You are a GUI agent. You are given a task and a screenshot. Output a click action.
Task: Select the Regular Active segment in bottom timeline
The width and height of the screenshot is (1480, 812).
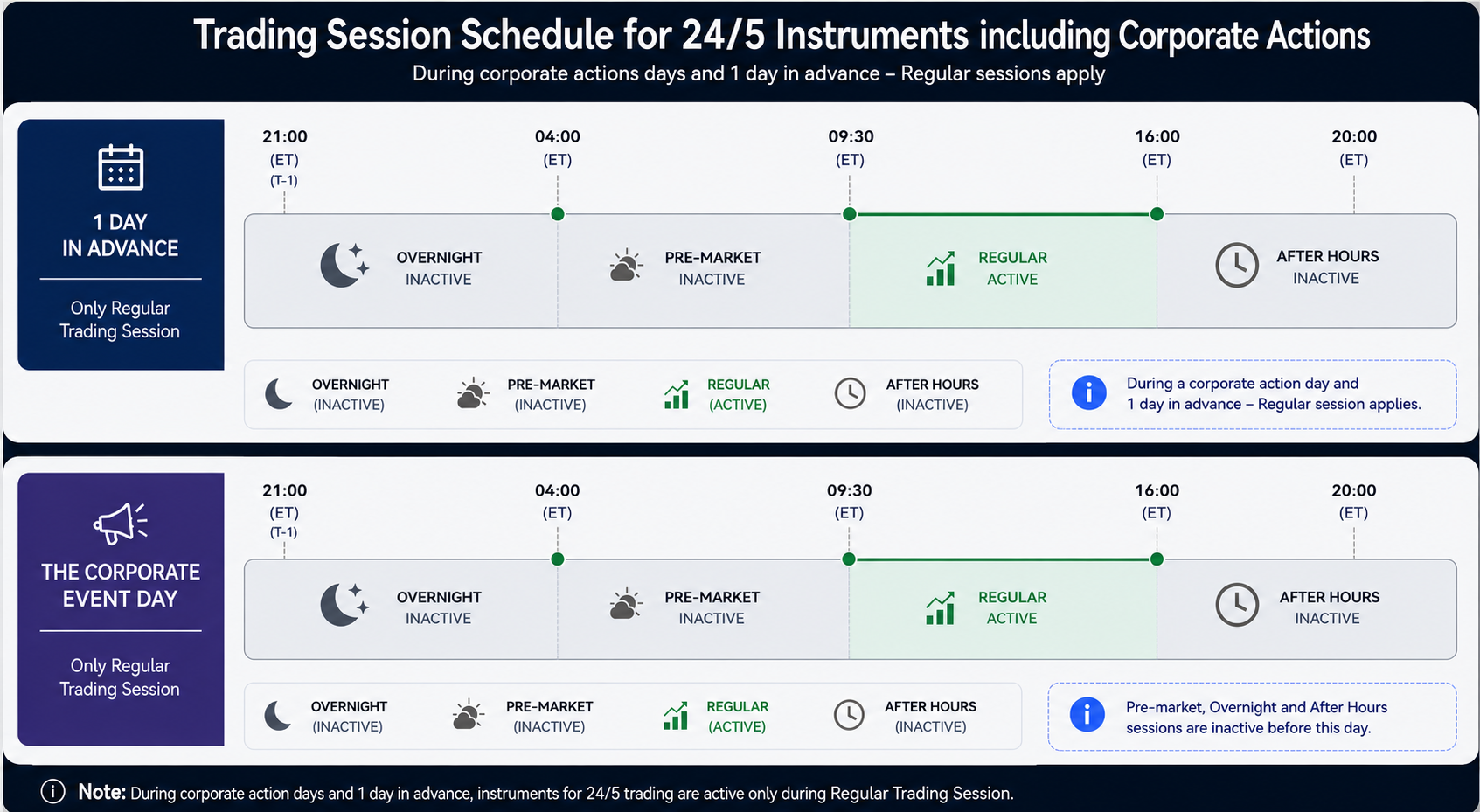click(x=1003, y=609)
